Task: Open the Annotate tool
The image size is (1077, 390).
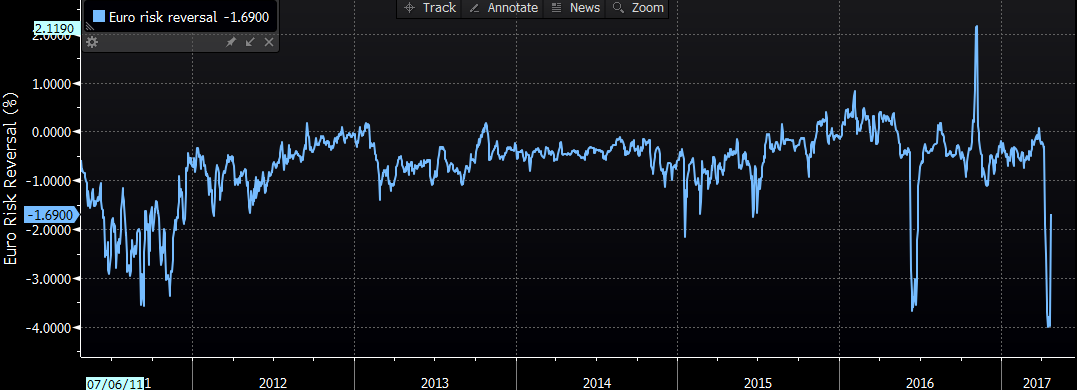Action: (503, 8)
